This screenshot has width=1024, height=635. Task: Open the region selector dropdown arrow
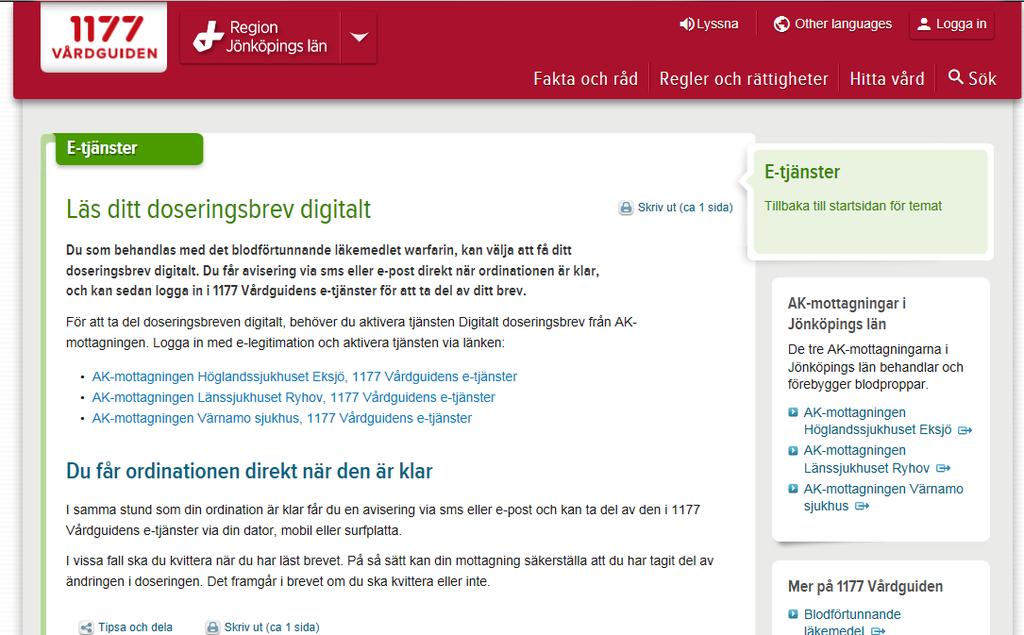[x=359, y=37]
